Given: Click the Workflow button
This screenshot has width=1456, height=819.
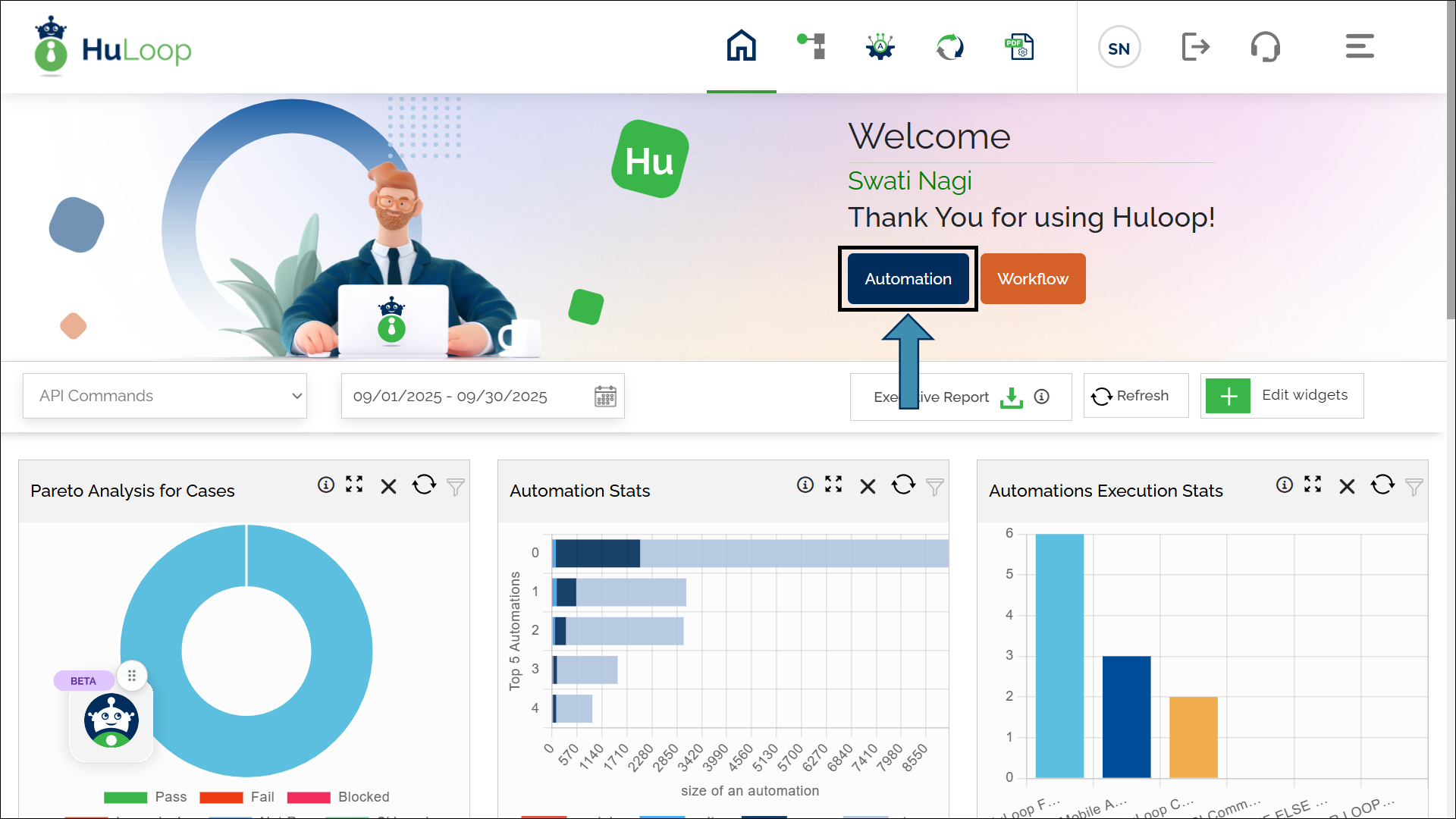Looking at the screenshot, I should click(x=1033, y=278).
